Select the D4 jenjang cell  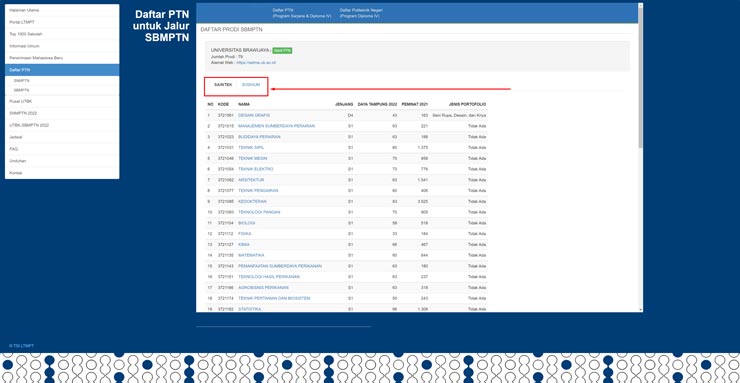point(351,115)
